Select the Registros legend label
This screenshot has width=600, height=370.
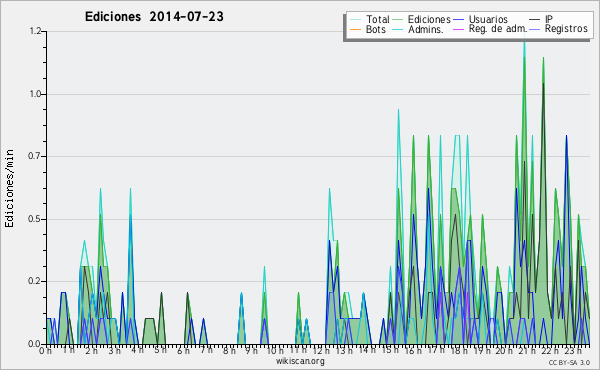point(566,29)
